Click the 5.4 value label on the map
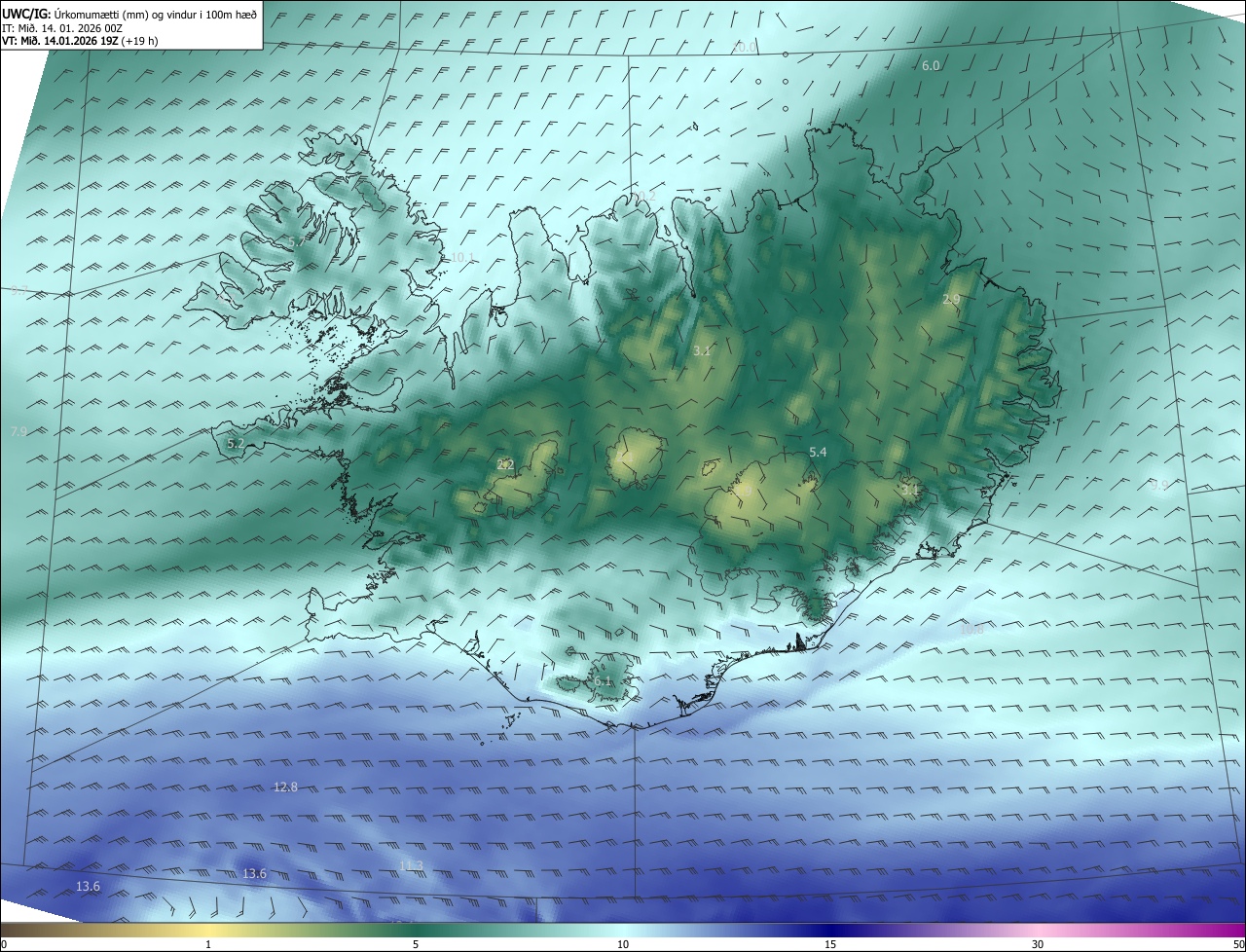Viewport: 1246px width, 952px height. 818,453
